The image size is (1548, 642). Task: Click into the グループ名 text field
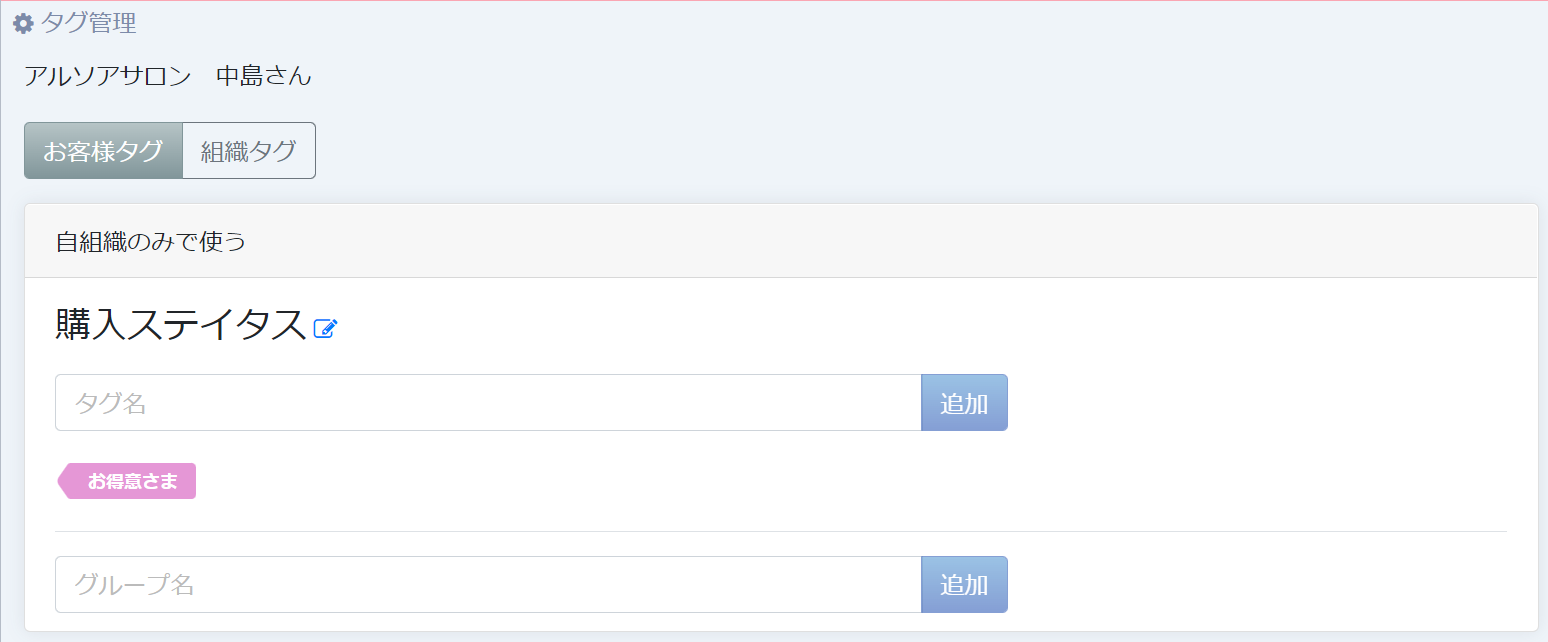coord(488,585)
